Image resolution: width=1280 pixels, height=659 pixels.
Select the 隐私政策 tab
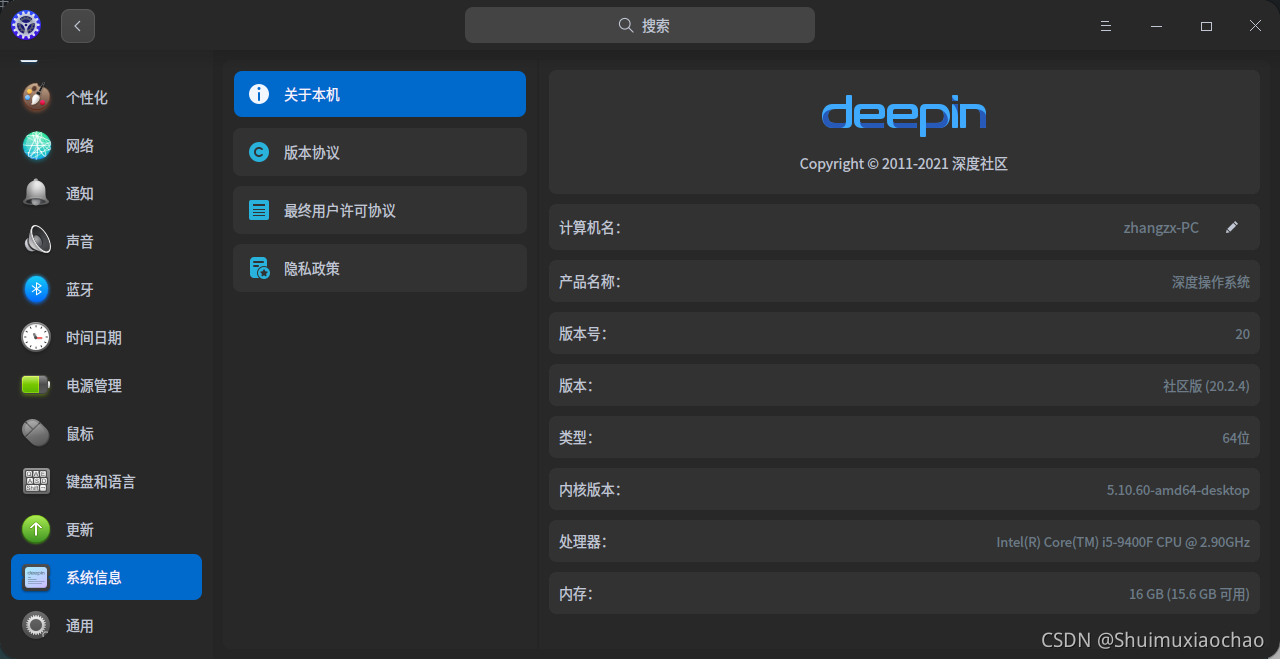click(x=380, y=268)
